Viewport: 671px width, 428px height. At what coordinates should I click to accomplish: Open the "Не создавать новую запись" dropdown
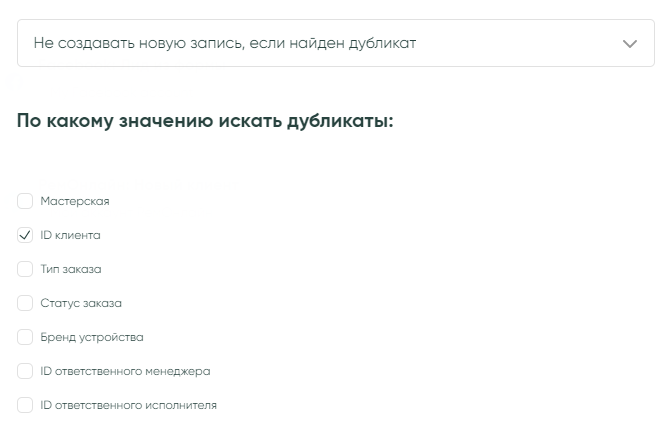[x=335, y=44]
